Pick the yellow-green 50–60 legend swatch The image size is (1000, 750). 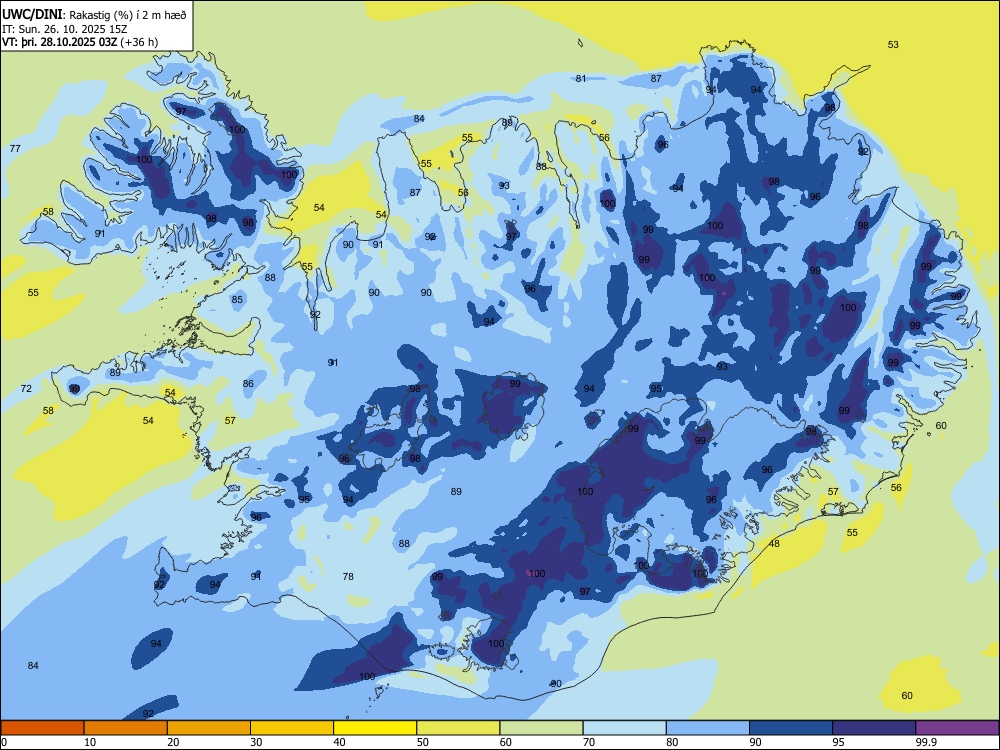point(458,728)
